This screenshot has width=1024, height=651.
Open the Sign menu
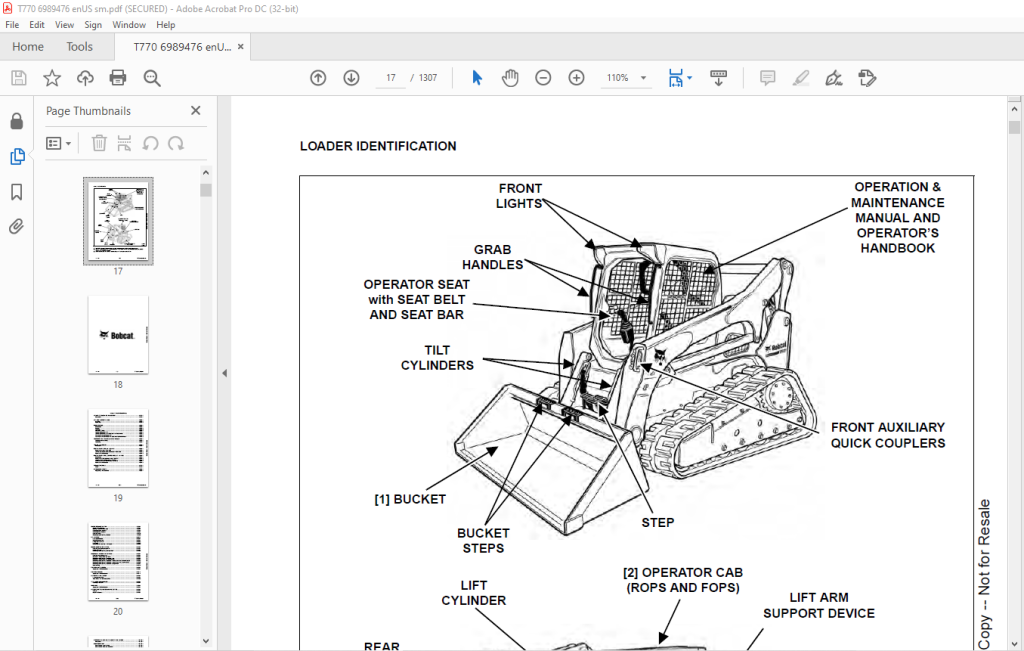[93, 25]
